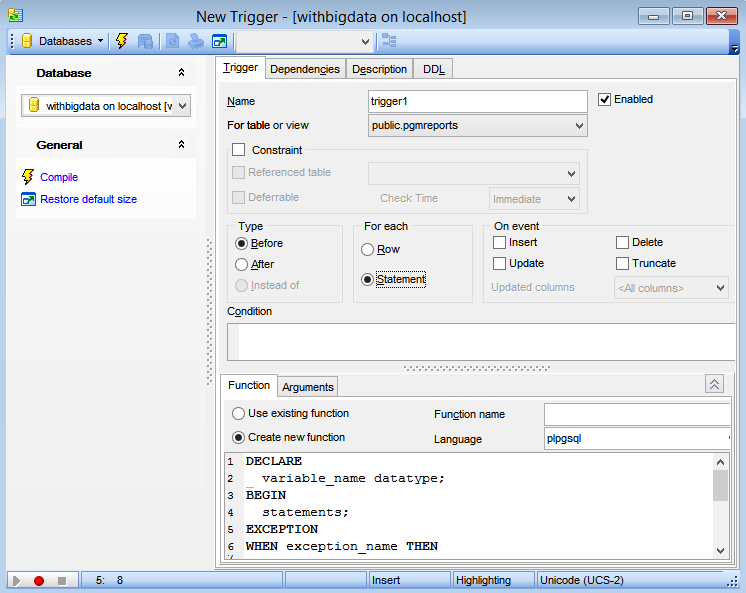Open the Arguments tab
746x593 pixels.
point(307,387)
